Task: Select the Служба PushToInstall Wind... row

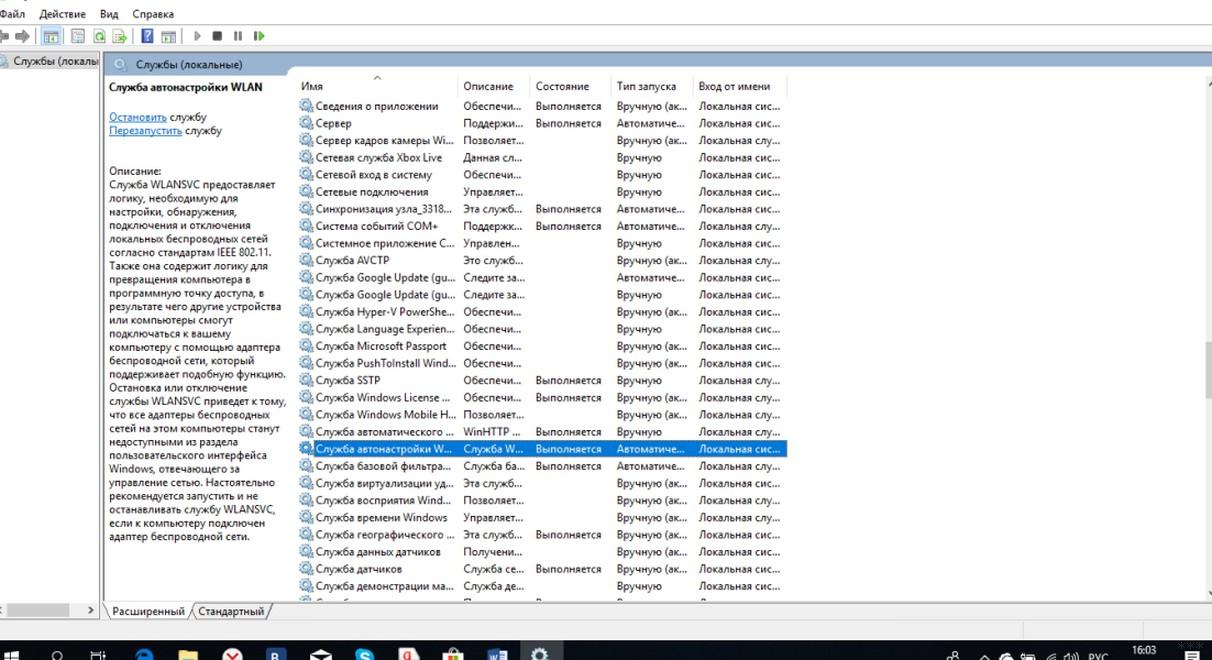Action: coord(542,363)
